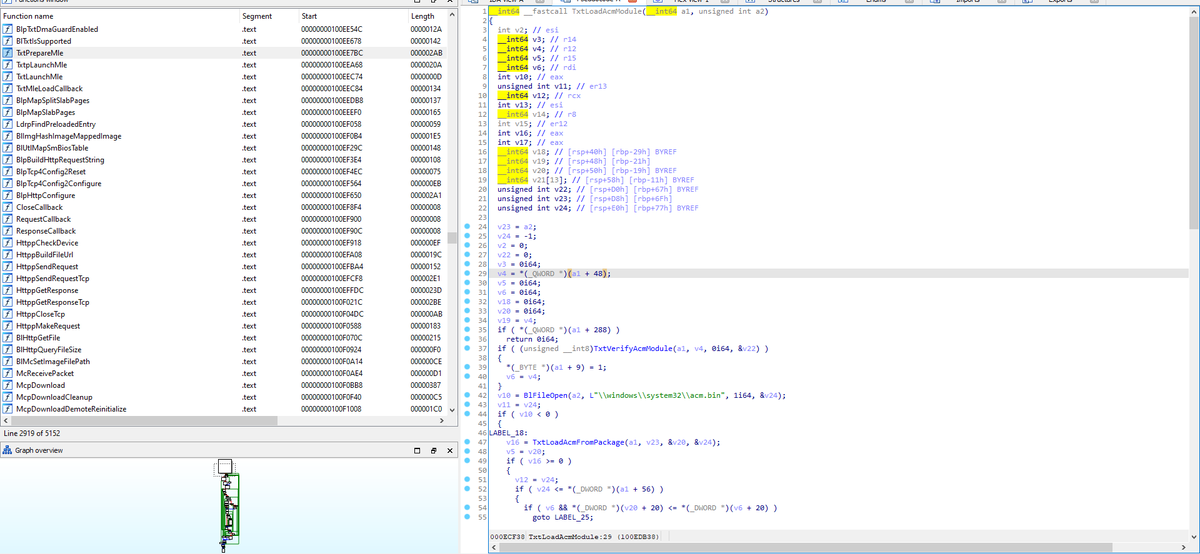Click function icon beside BlpMapSplitSlabPages
The height and width of the screenshot is (554, 1200).
[8, 100]
